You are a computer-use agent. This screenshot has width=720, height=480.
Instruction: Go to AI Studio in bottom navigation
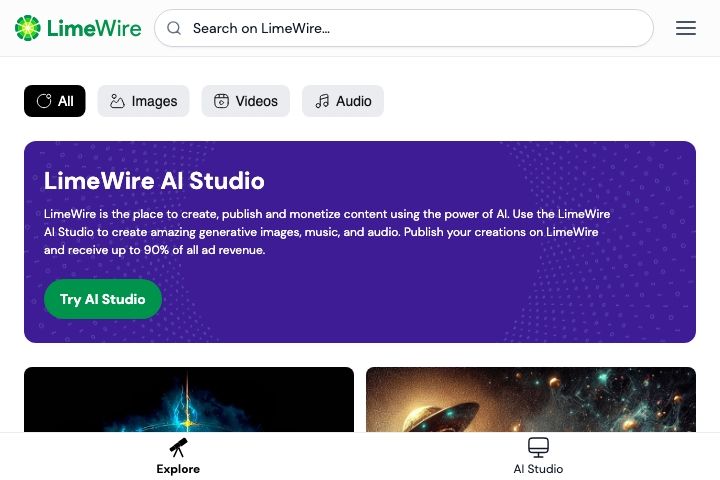538,456
